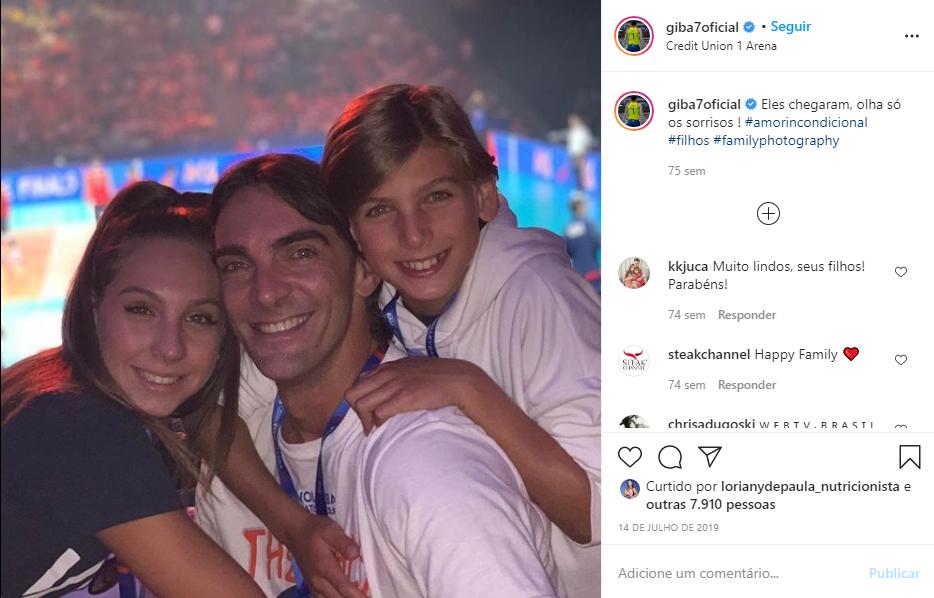This screenshot has width=934, height=598.
Task: Reply to steakchannel's comment
Action: tap(747, 385)
